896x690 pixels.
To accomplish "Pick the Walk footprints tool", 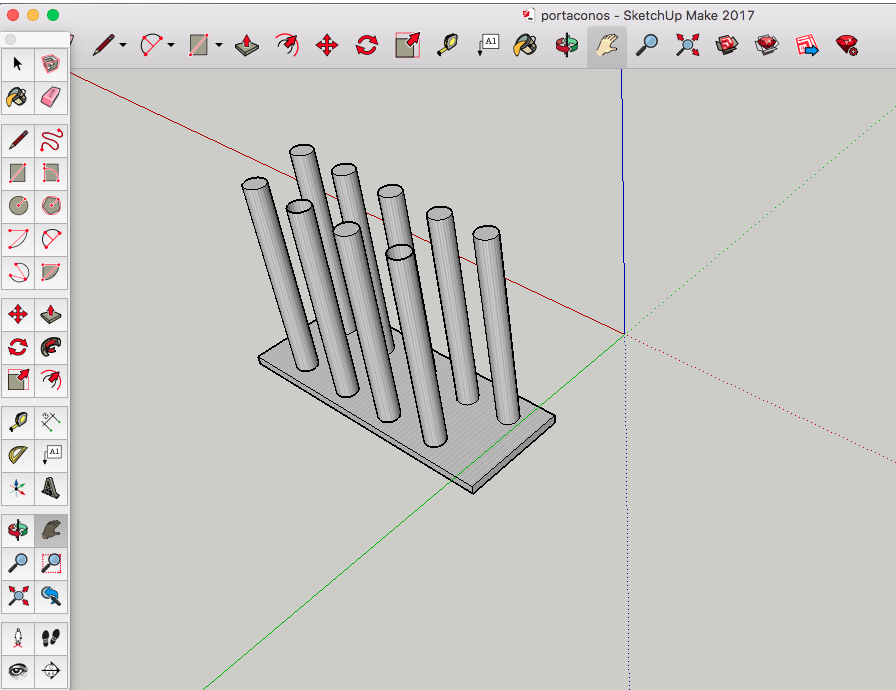I will 51,639.
